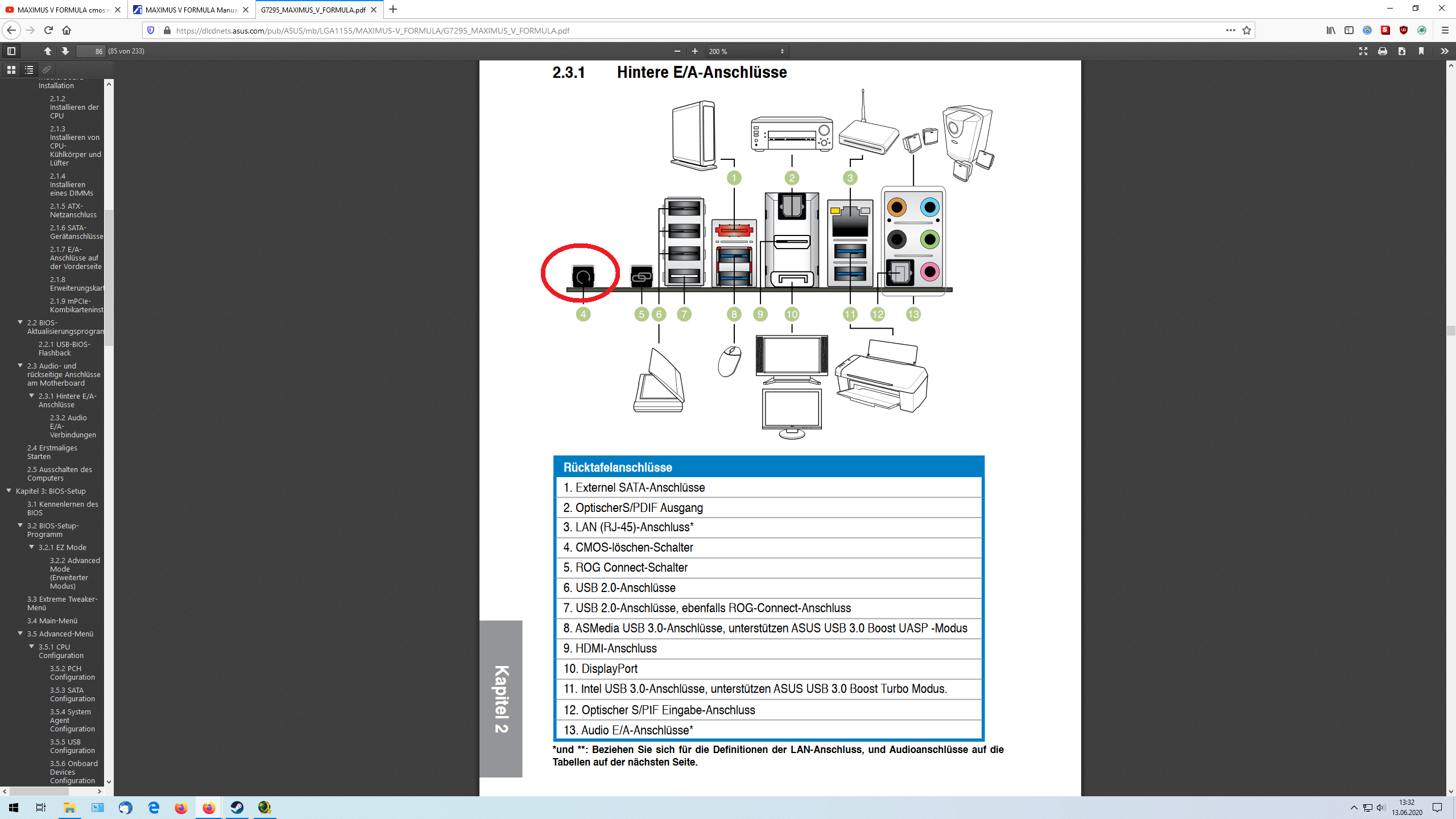The image size is (1456, 819).
Task: Open the 200 % zoom dropdown
Action: coord(746,51)
